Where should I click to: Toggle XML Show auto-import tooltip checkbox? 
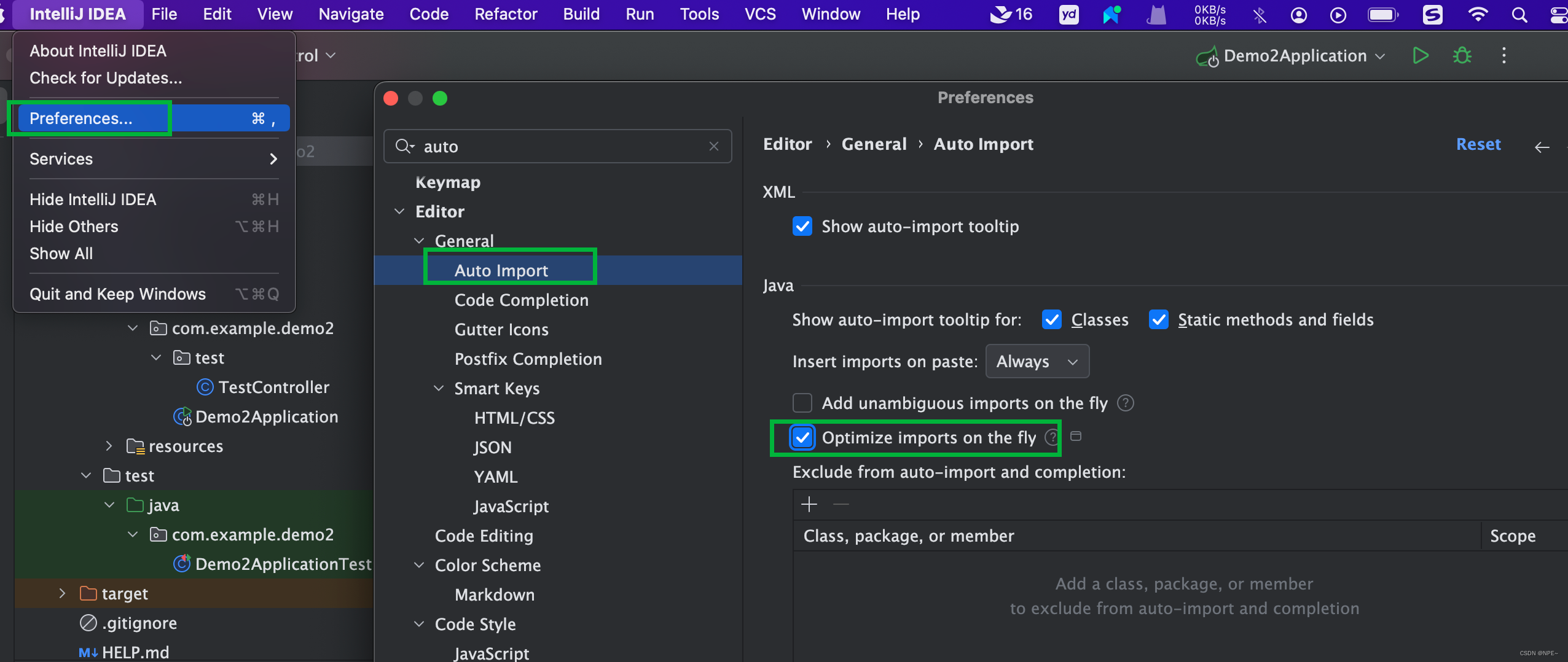802,226
